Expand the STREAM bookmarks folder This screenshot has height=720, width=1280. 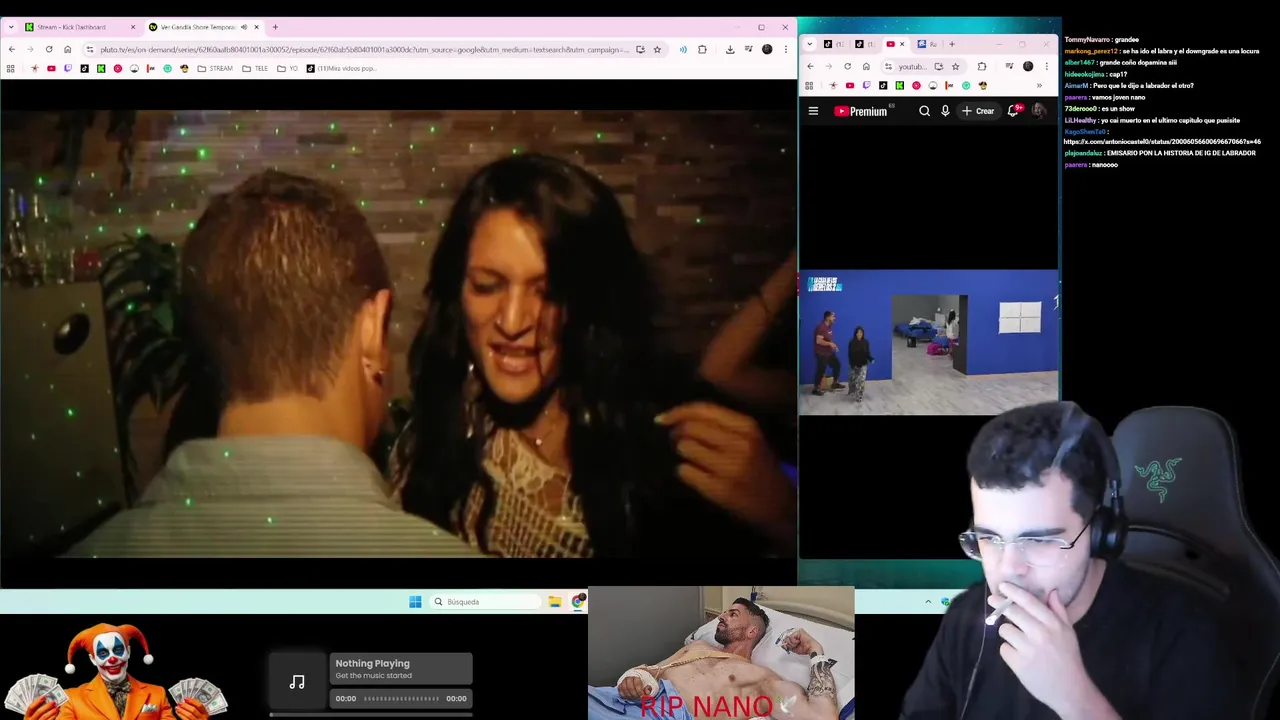point(215,69)
